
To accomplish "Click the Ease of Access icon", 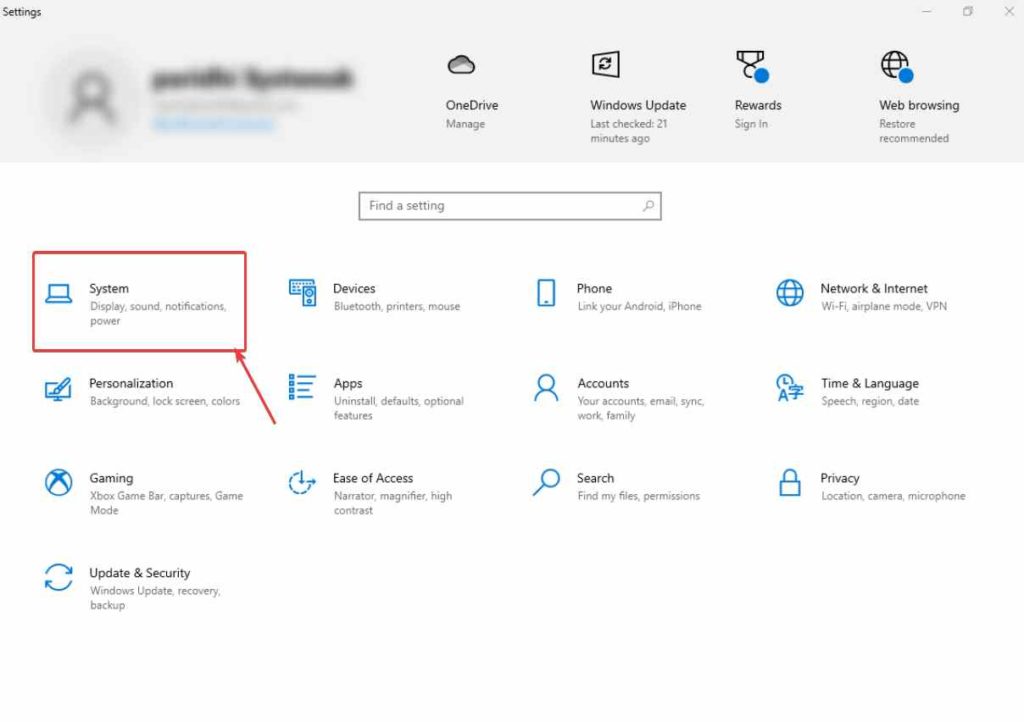I will click(x=302, y=483).
